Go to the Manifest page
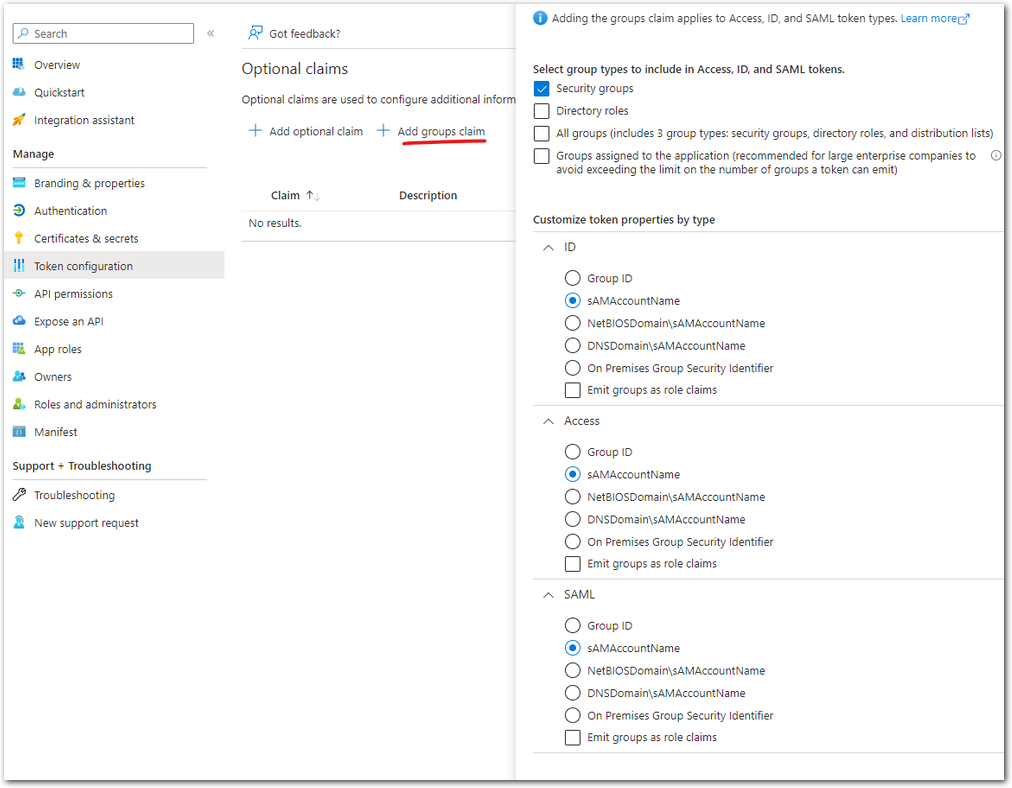1012x788 pixels. coord(55,432)
